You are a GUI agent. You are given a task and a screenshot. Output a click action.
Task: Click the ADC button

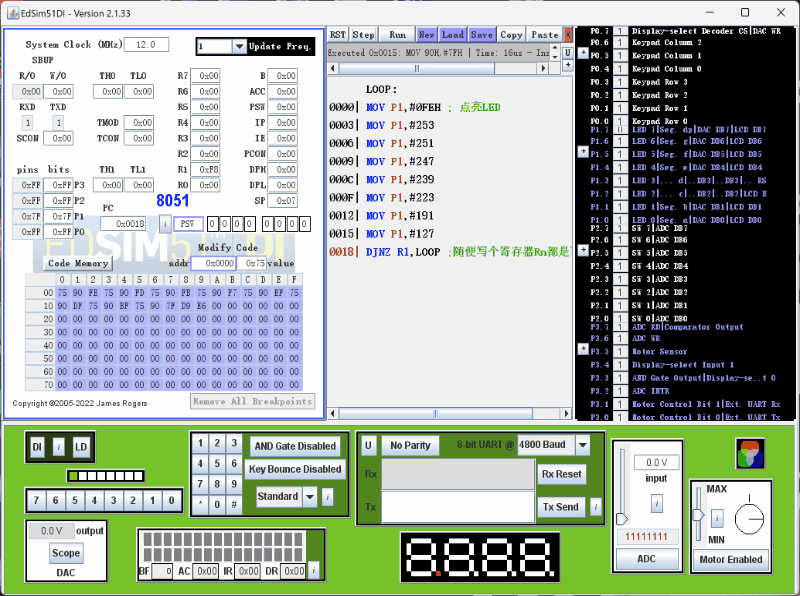646,559
